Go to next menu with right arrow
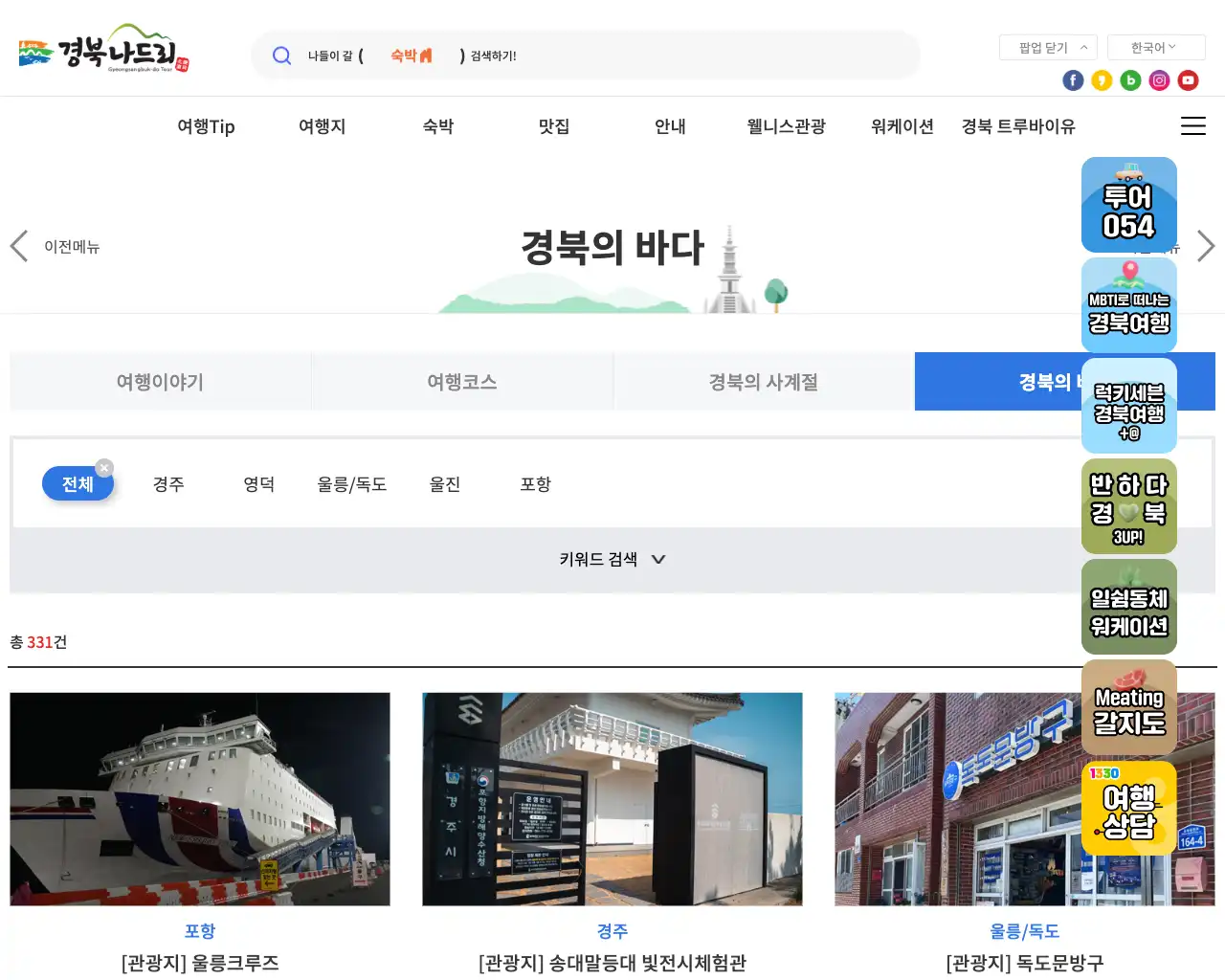This screenshot has height=980, width=1225. coord(1206,246)
